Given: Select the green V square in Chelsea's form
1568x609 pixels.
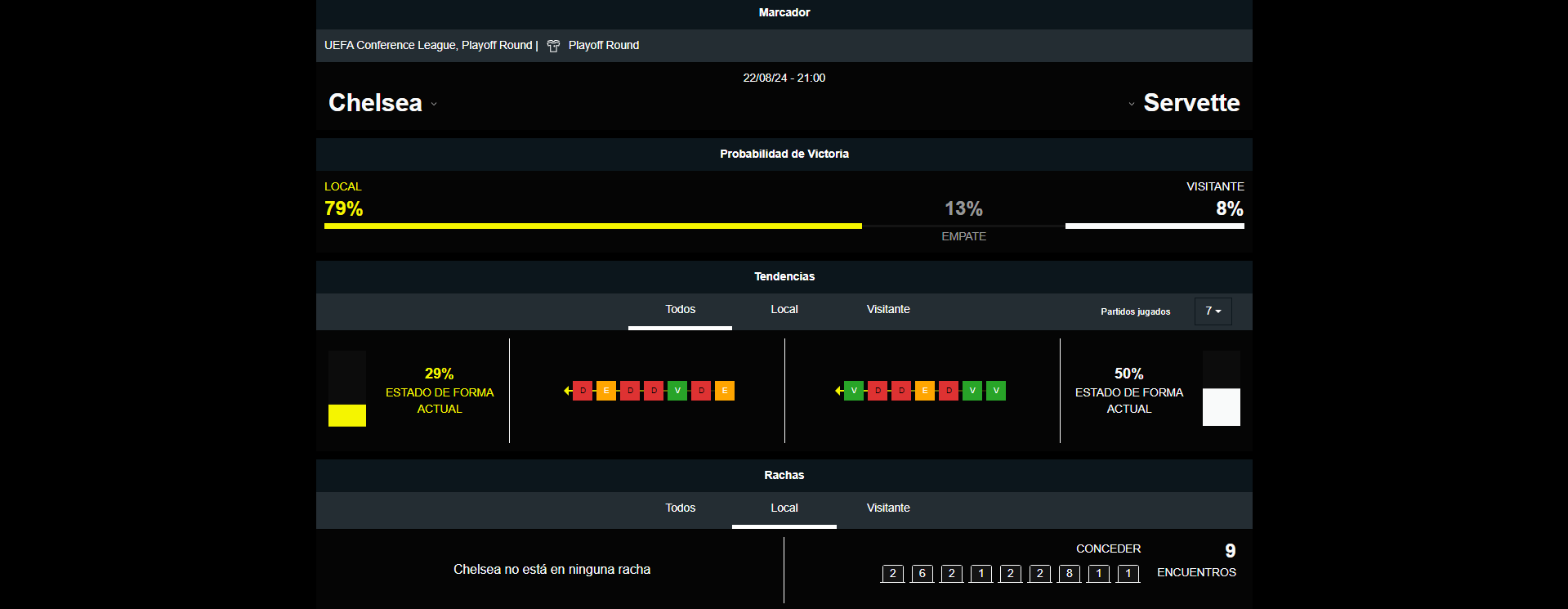Looking at the screenshot, I should pos(677,391).
